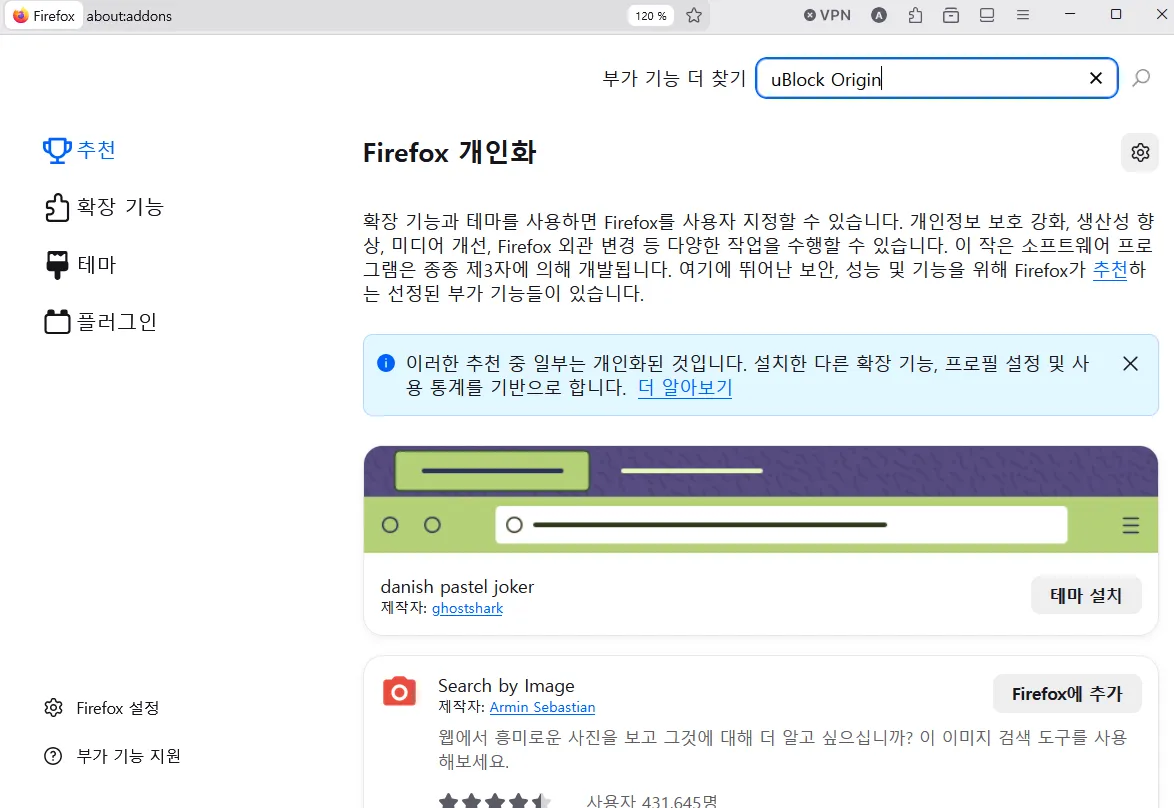Click the question mark icon for 부가 기능 지원
Image resolution: width=1174 pixels, height=808 pixels.
tap(53, 756)
